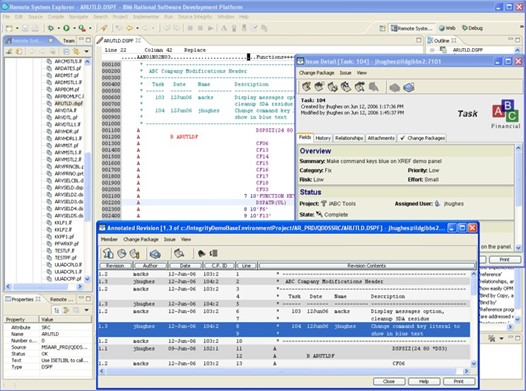
Task: Switch to the Debug perspective
Action: pos(472,28)
